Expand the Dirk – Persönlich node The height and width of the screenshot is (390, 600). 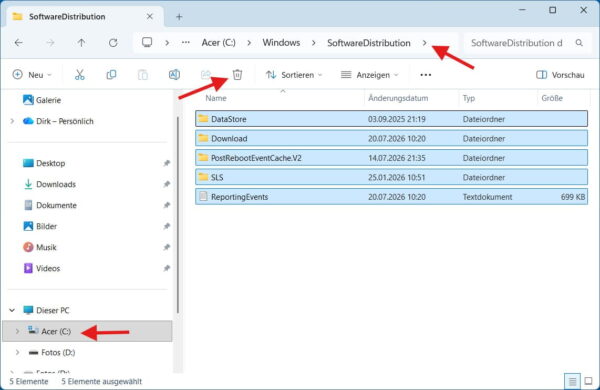click(12, 121)
